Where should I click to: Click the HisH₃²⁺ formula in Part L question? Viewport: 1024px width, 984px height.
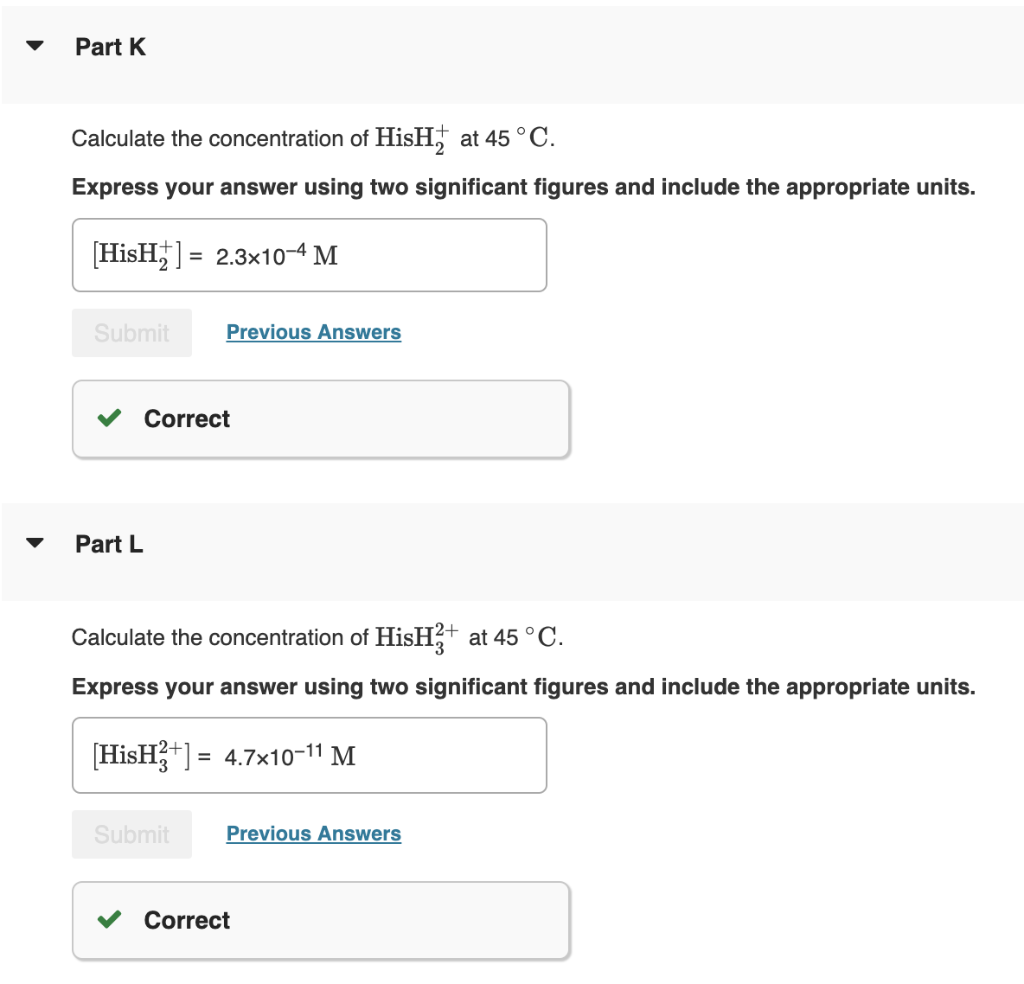click(x=416, y=637)
